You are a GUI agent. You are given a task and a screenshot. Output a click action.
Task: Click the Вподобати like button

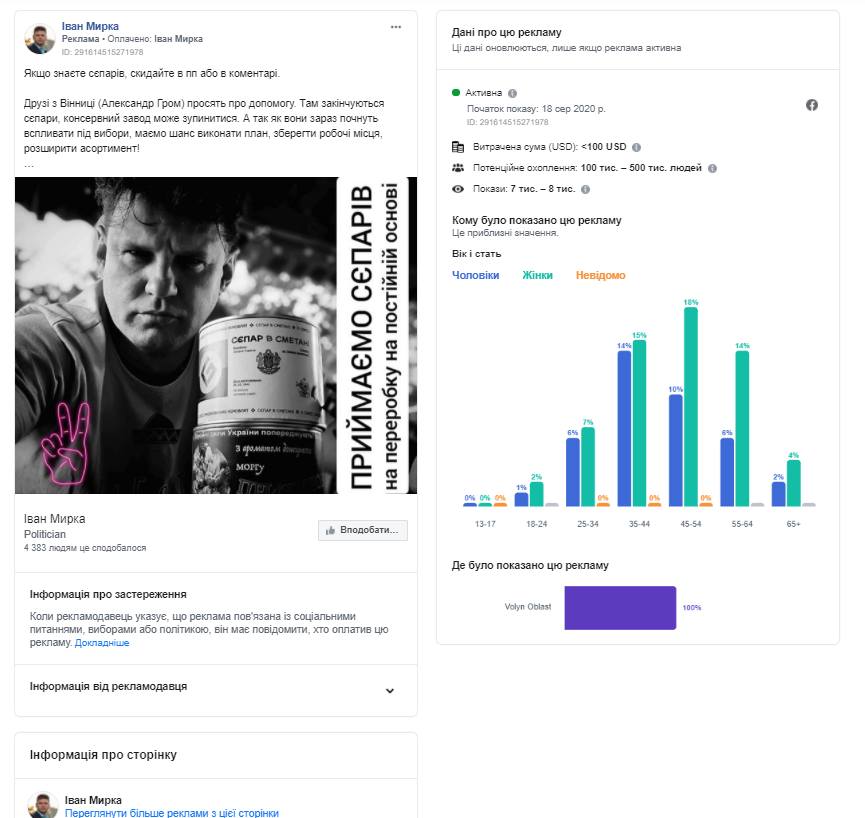(363, 530)
